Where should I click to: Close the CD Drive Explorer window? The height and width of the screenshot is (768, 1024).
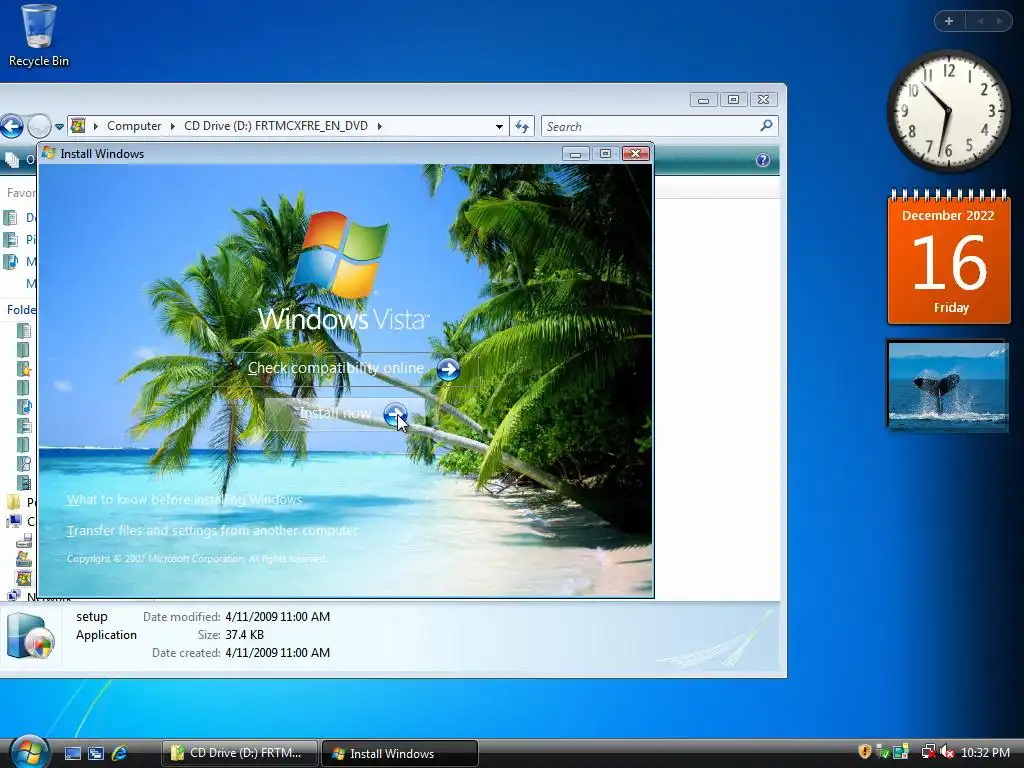pos(763,100)
